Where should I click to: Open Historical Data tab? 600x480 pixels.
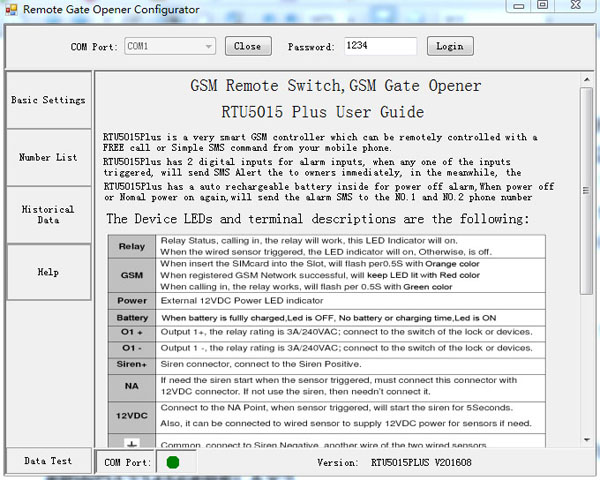(x=49, y=214)
